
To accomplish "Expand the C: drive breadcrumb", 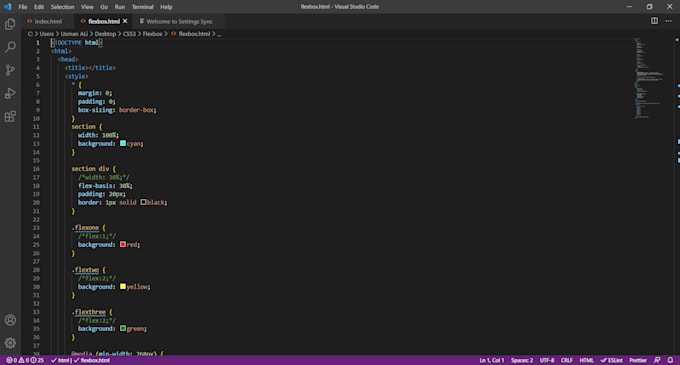I will click(x=30, y=34).
